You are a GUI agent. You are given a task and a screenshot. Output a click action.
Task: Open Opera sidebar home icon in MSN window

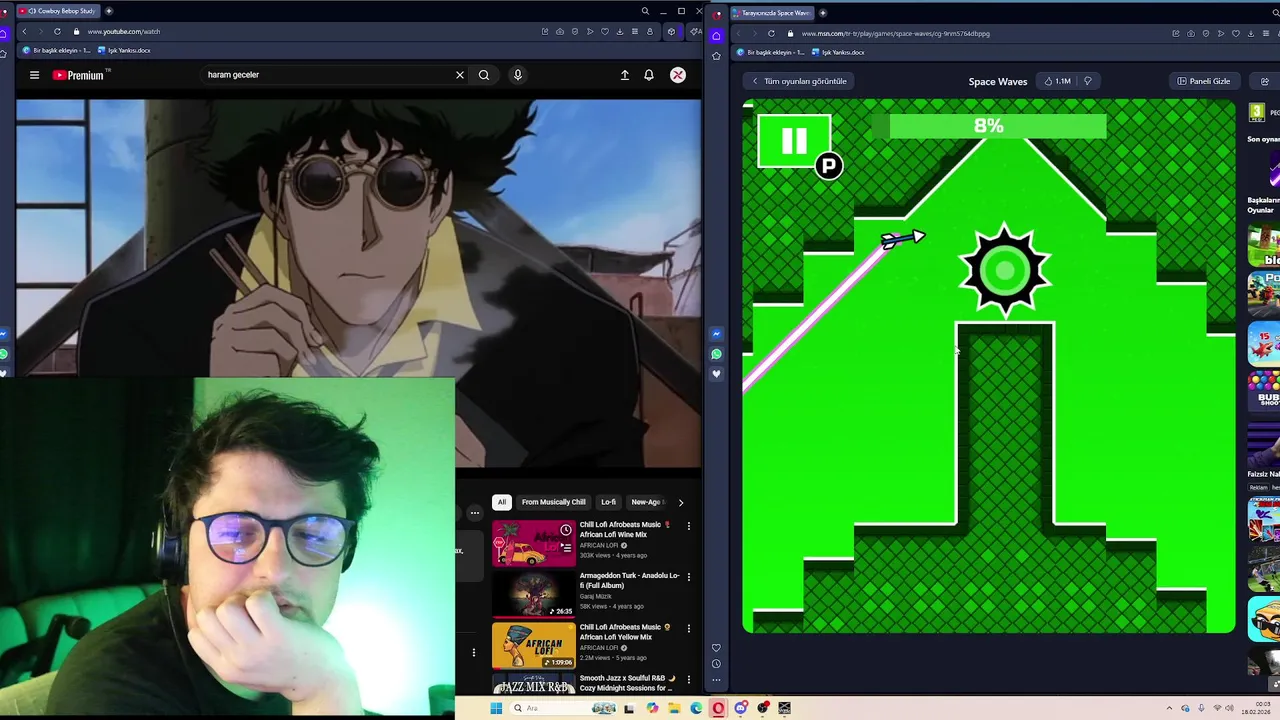click(x=716, y=36)
